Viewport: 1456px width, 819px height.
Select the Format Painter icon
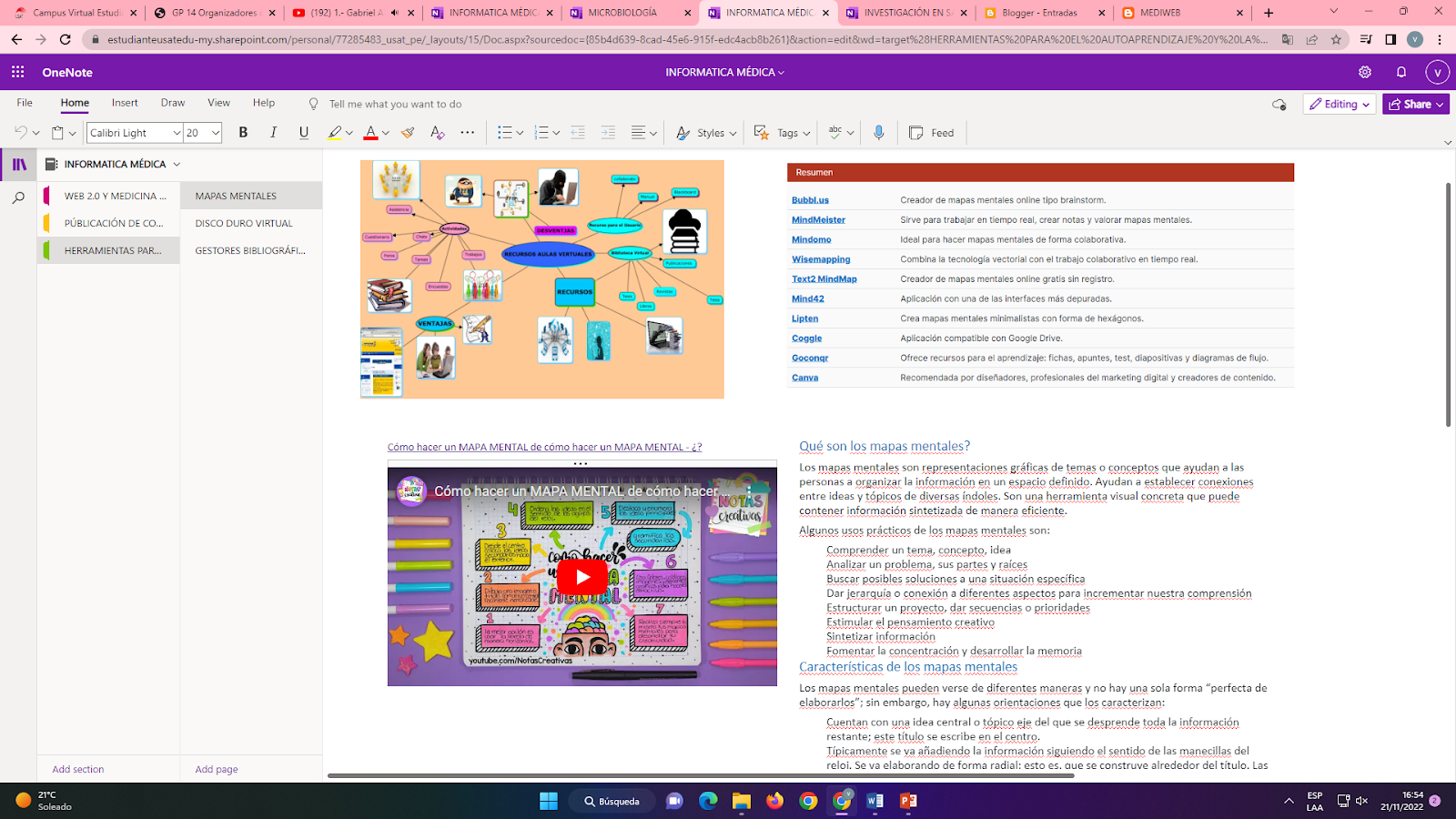pos(408,133)
